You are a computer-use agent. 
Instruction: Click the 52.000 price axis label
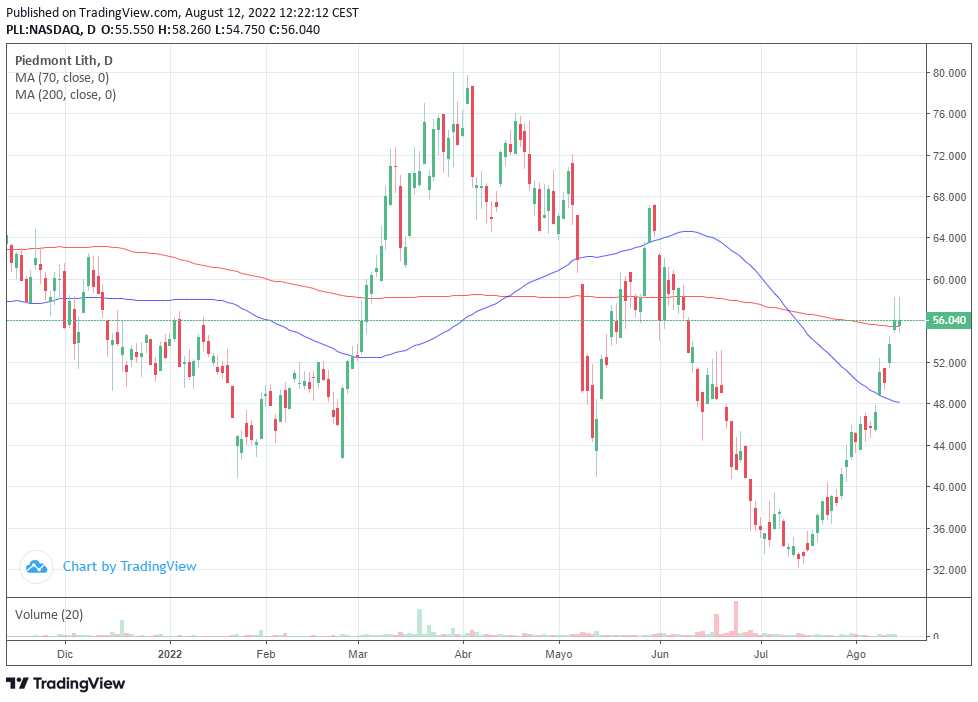tap(949, 363)
